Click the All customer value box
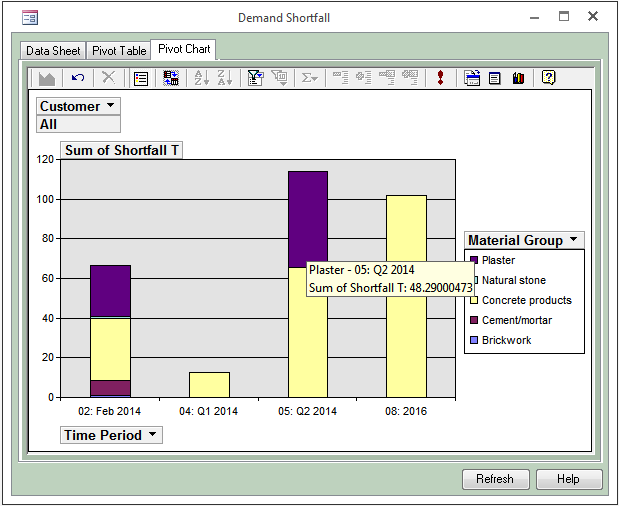 (x=79, y=124)
